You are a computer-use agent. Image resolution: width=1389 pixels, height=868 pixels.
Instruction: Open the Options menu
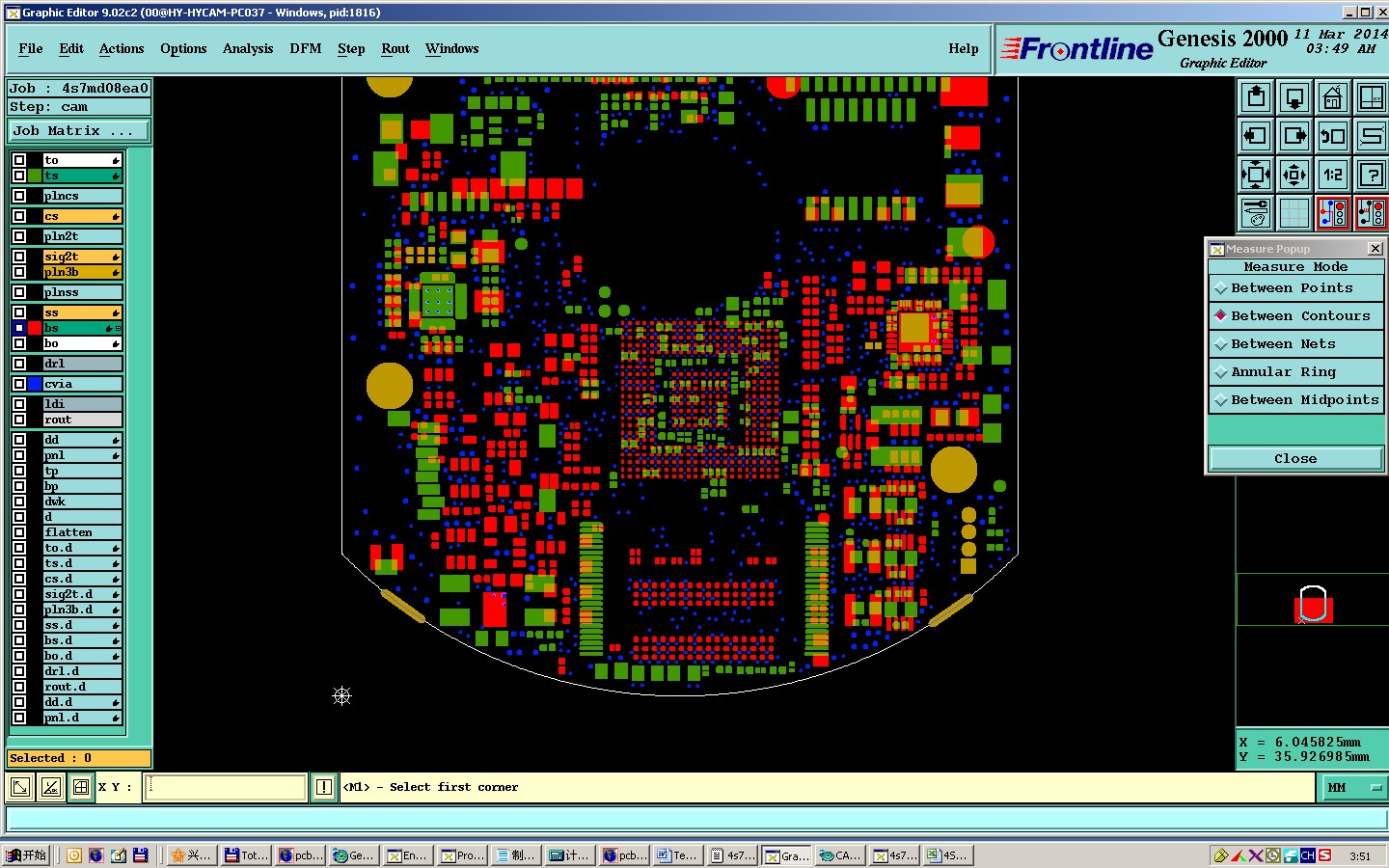(183, 48)
